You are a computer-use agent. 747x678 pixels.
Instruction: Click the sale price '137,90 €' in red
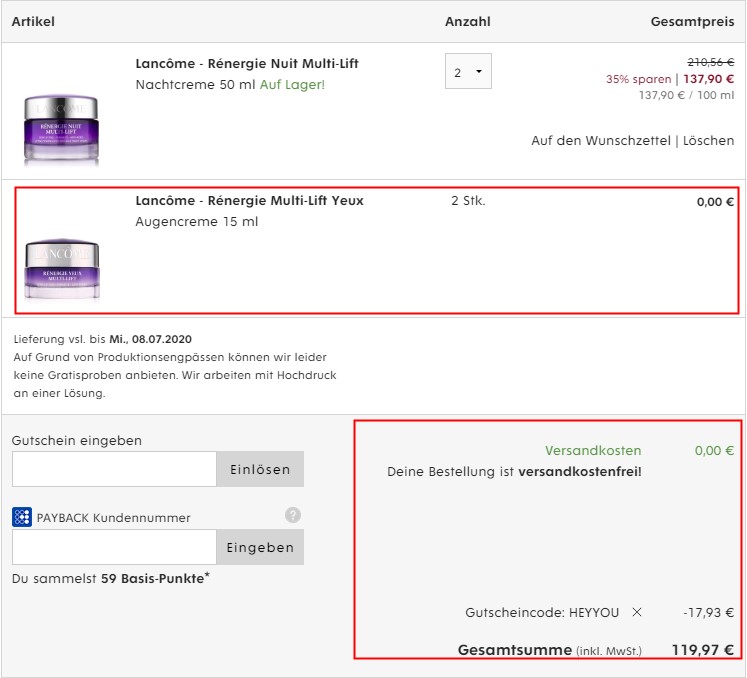click(x=708, y=79)
